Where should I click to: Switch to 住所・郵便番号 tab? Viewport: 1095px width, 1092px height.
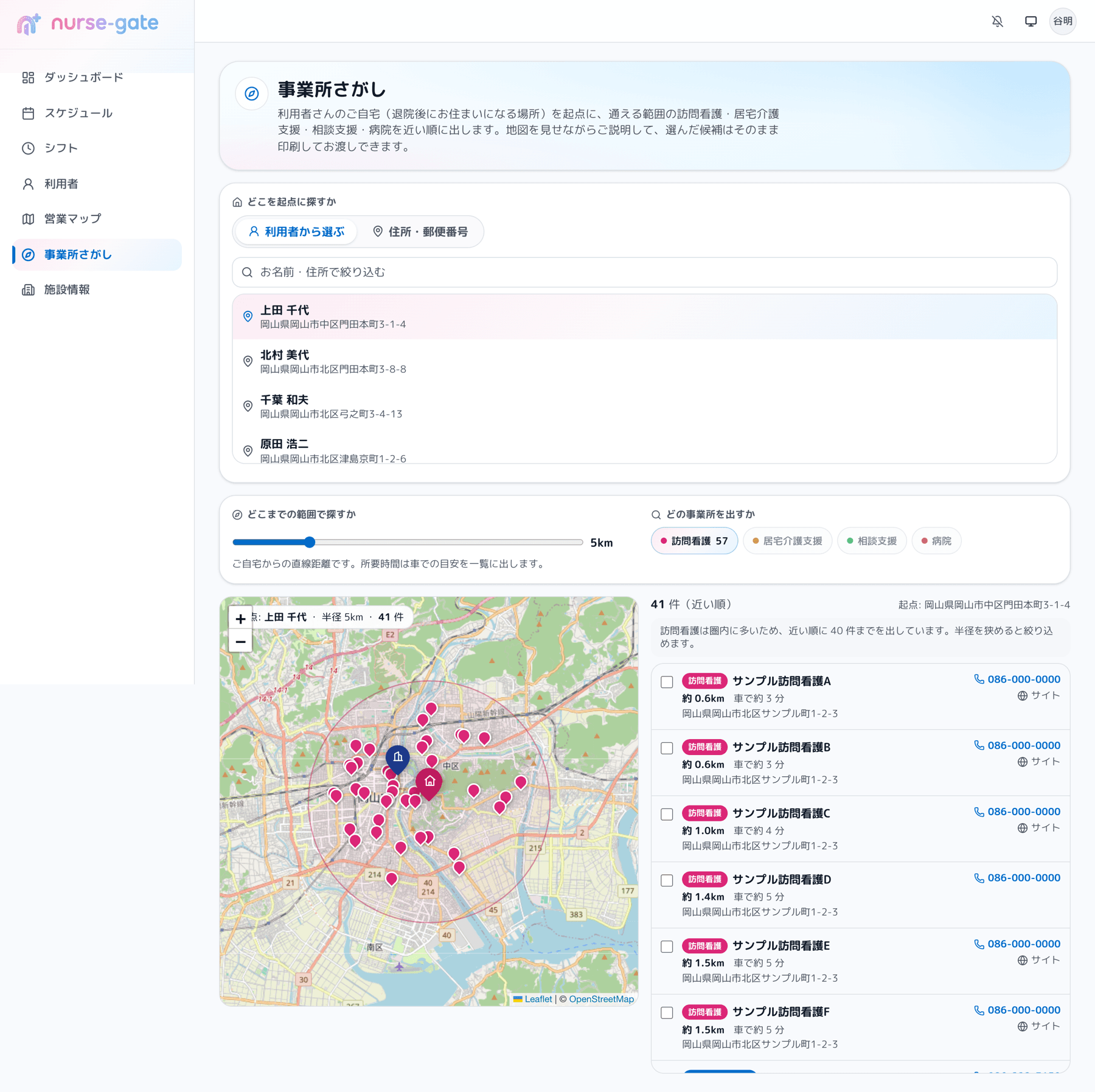click(420, 232)
